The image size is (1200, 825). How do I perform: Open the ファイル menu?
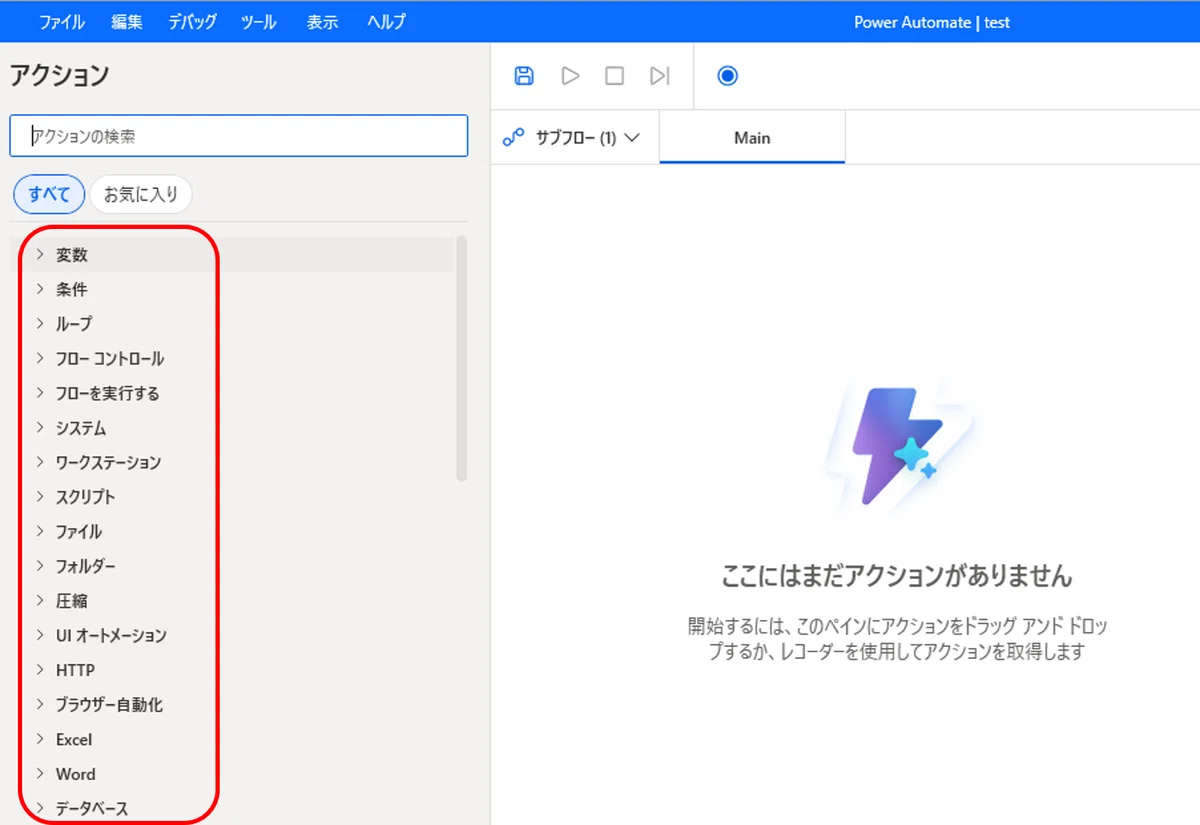coord(62,22)
